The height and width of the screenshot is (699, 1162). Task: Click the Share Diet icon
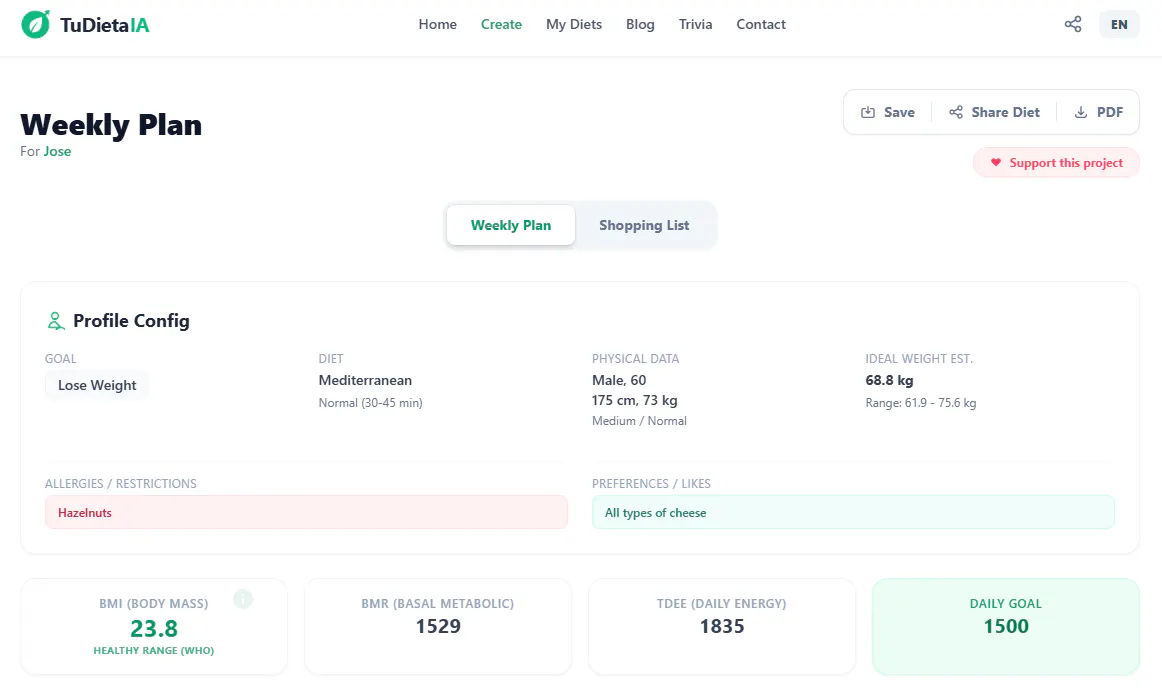[x=956, y=112]
